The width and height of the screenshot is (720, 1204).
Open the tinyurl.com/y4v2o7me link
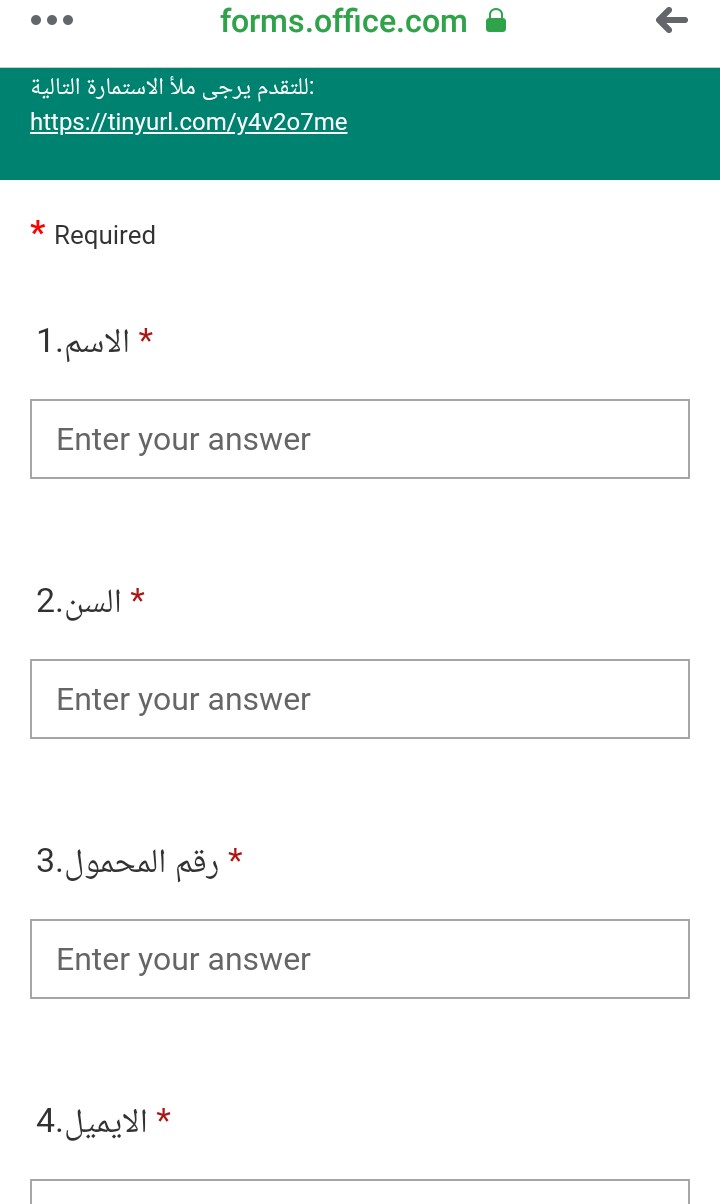(x=189, y=122)
